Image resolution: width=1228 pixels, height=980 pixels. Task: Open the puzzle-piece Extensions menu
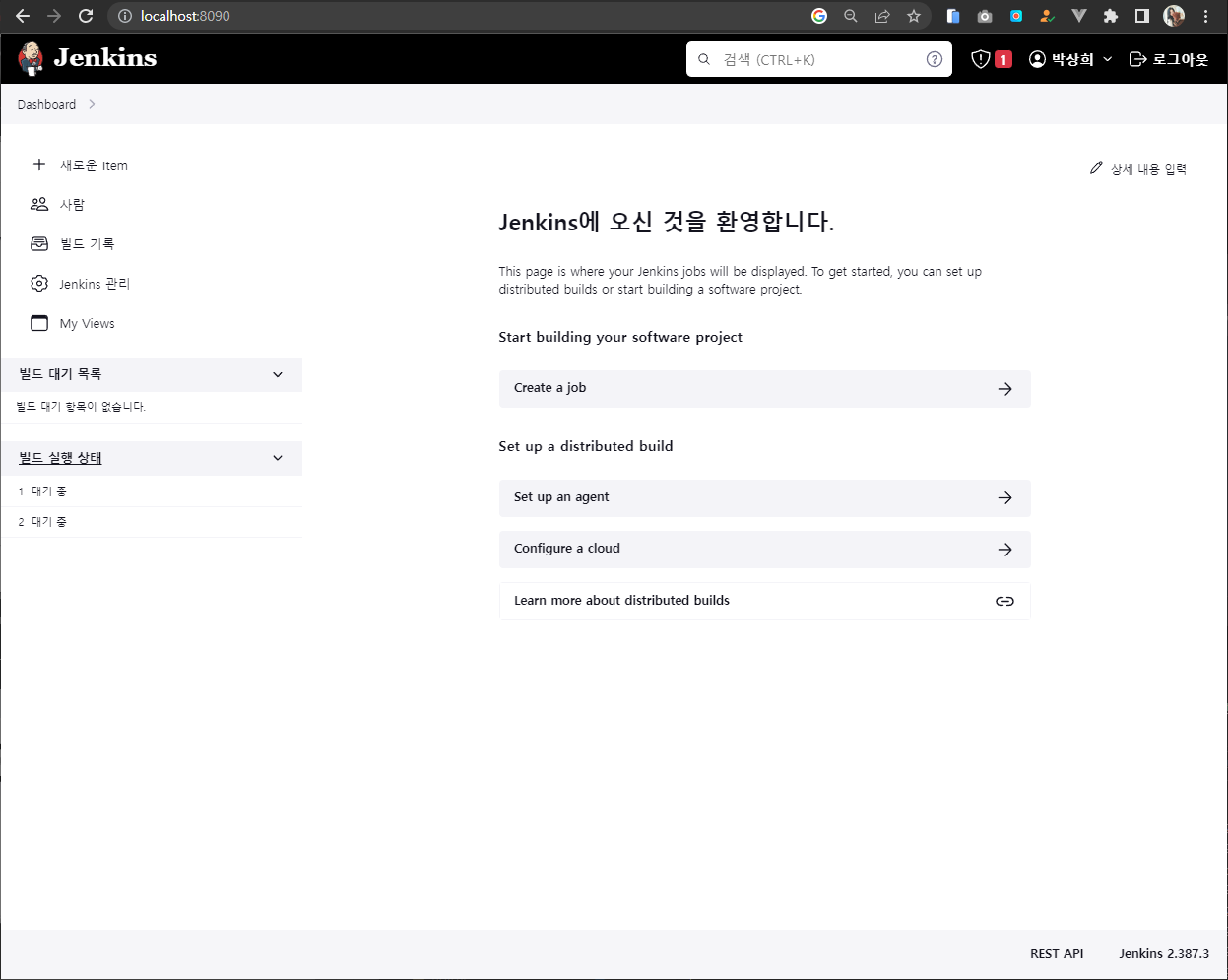1111,16
